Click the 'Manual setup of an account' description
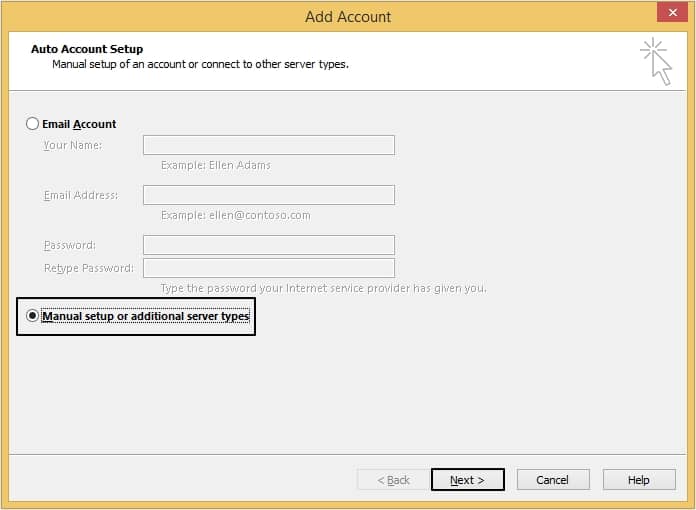Screen dimensions: 696x510 201,64
